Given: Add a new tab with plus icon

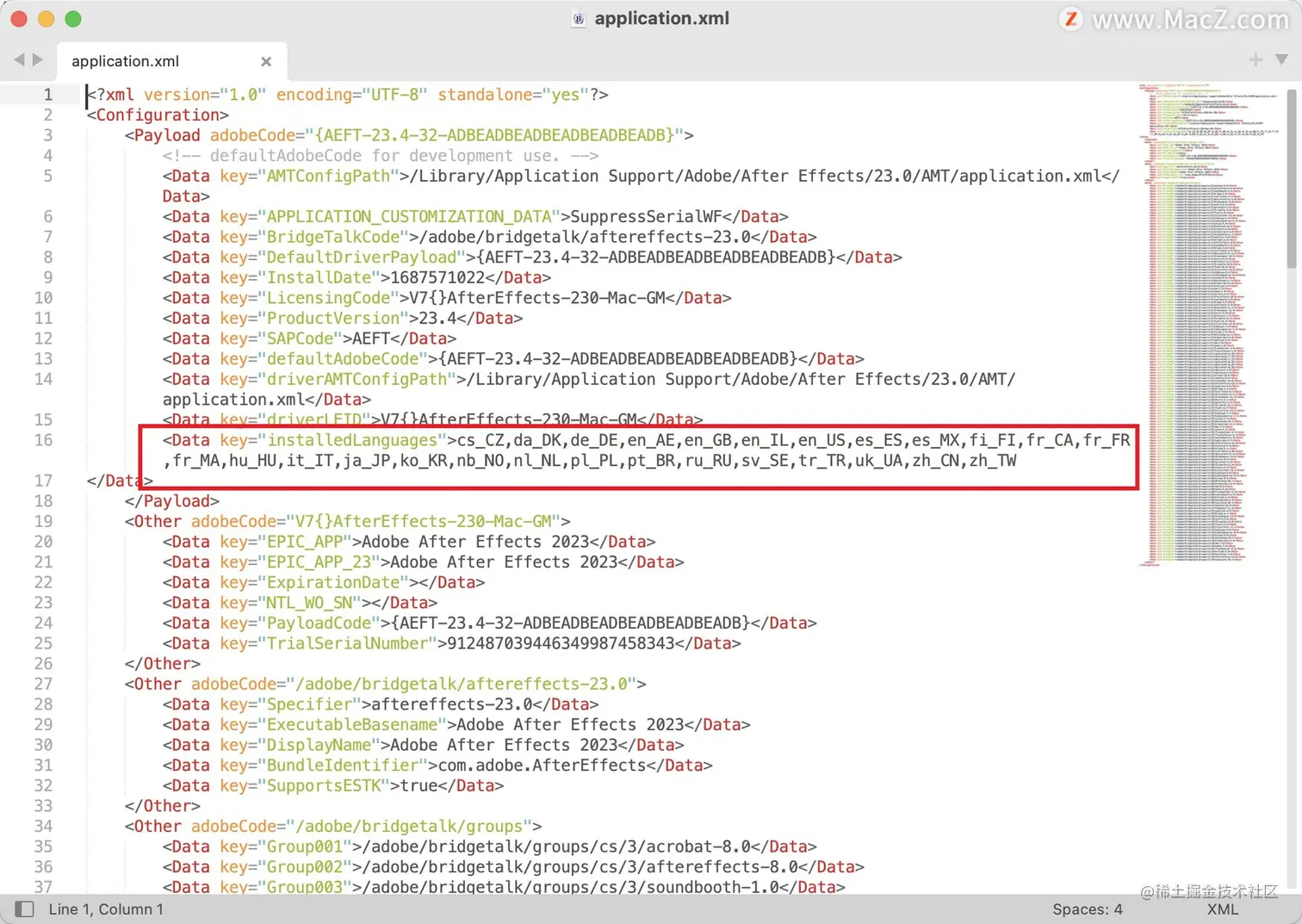Looking at the screenshot, I should point(1255,59).
